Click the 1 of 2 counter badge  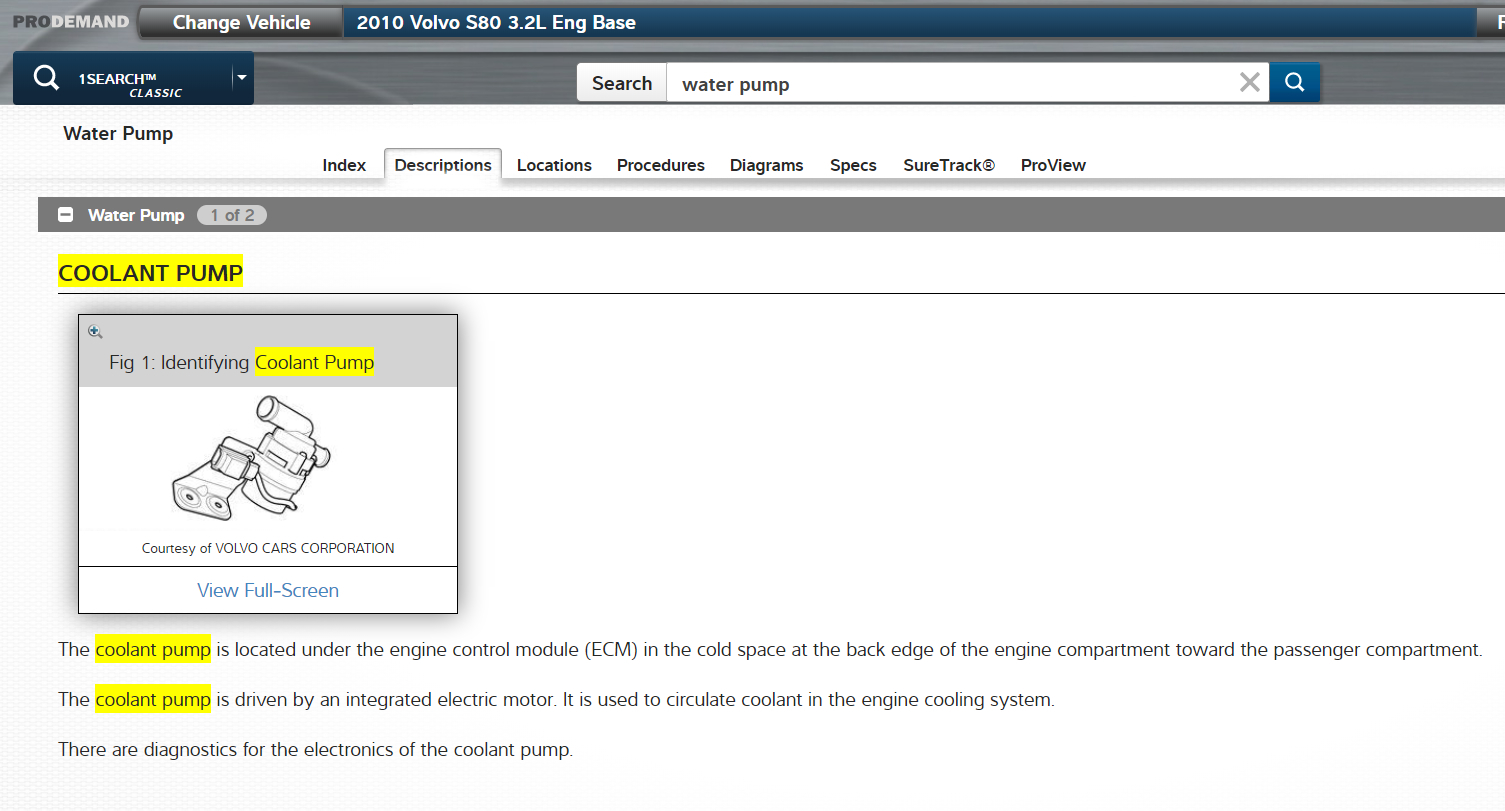(232, 215)
